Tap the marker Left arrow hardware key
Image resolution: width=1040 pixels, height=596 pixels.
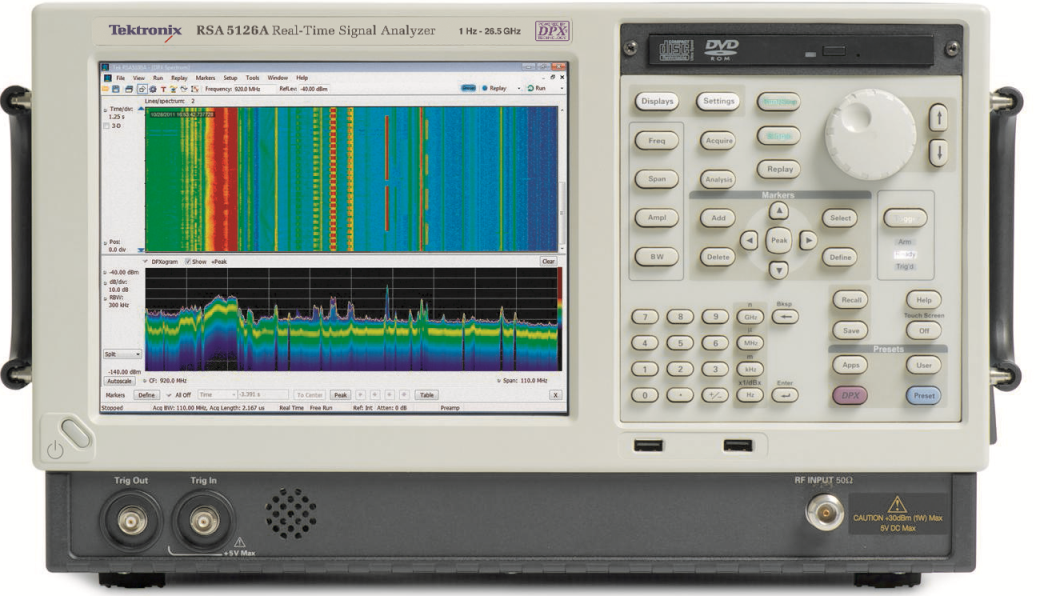pos(749,241)
